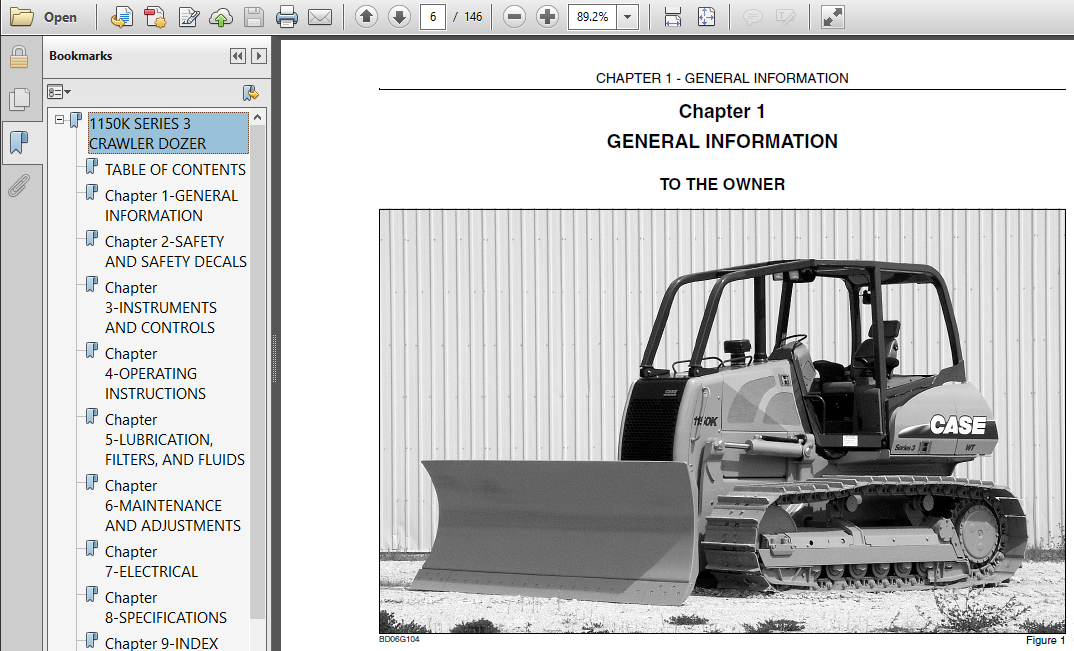Open the TABLE OF CONTENTS bookmark
Viewport: 1074px width, 651px height.
pyautogui.click(x=175, y=170)
